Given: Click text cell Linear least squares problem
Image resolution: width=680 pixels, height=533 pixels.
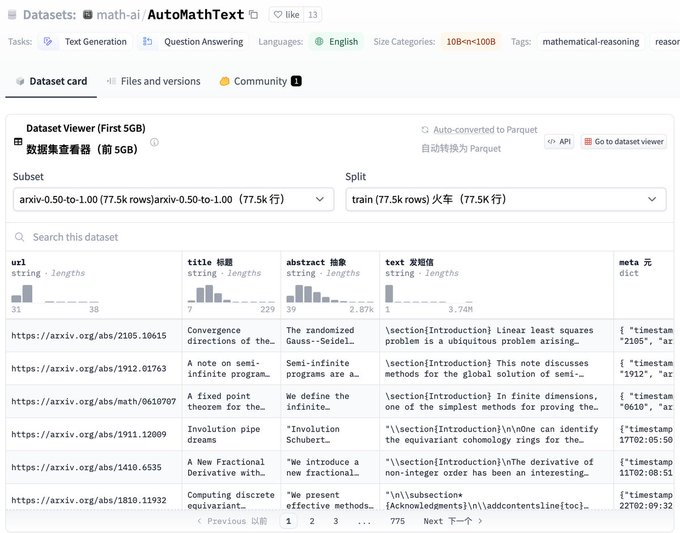Looking at the screenshot, I should pyautogui.click(x=497, y=336).
